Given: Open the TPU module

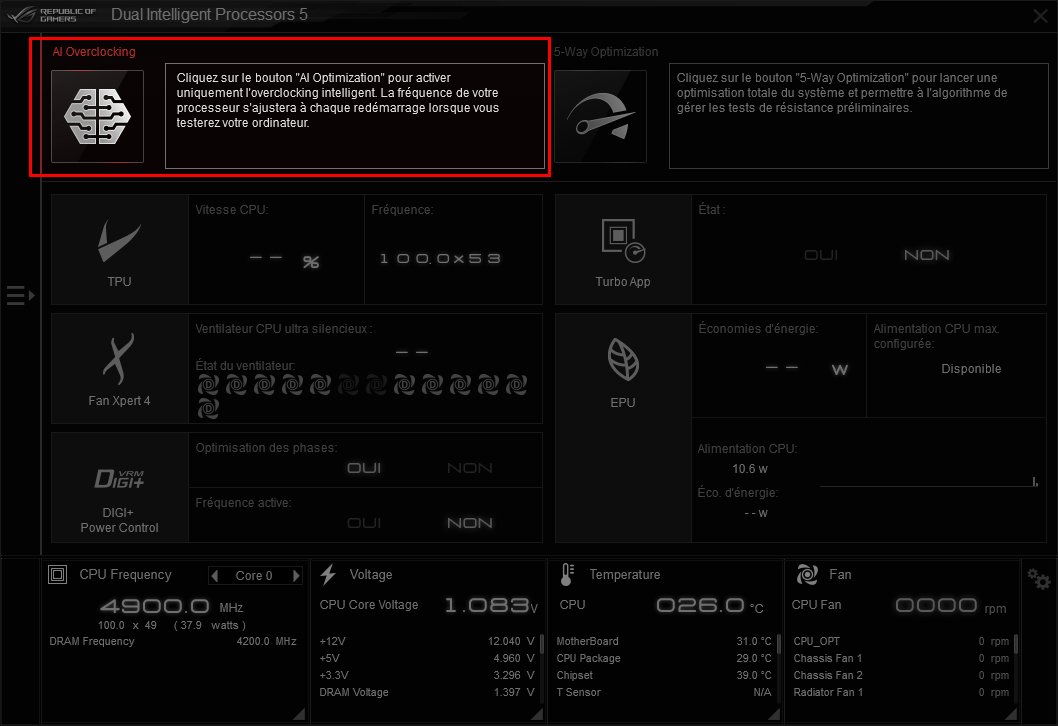Looking at the screenshot, I should tap(119, 249).
